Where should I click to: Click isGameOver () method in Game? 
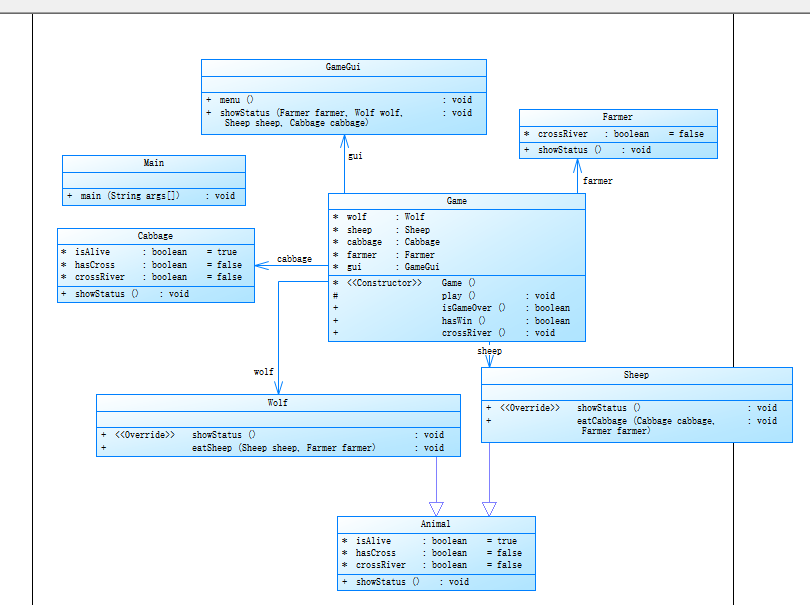tap(451, 308)
